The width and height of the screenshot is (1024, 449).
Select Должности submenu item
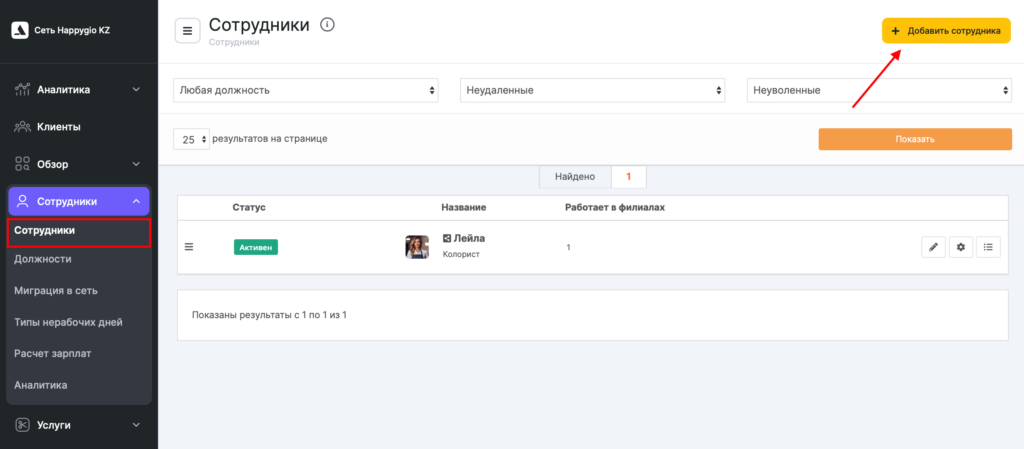click(43, 259)
